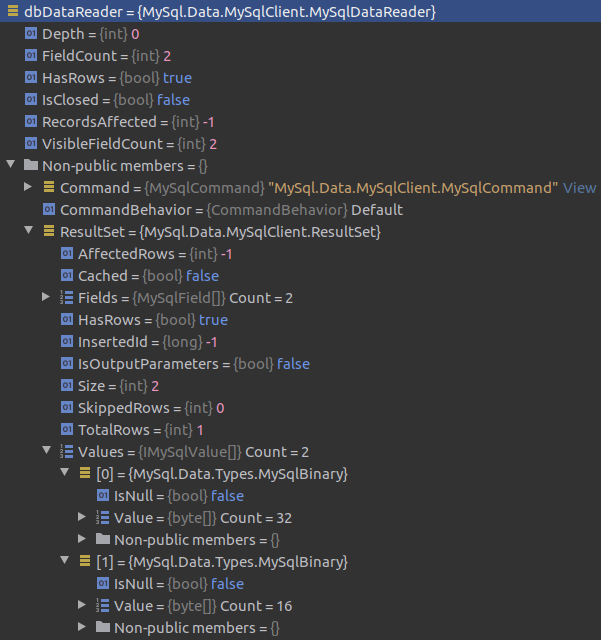Click the field icon next to VisibleFieldCount

pos(31,143)
